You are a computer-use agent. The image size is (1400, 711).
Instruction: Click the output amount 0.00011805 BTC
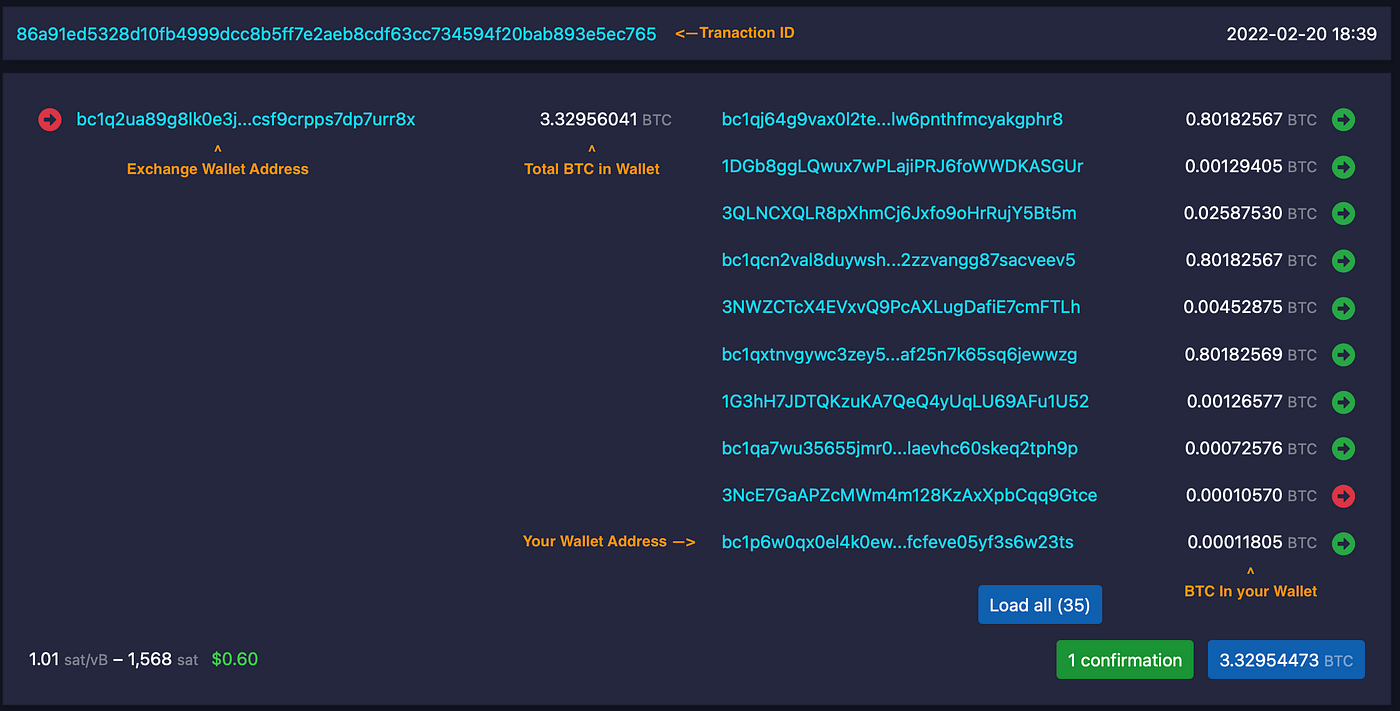point(1252,542)
